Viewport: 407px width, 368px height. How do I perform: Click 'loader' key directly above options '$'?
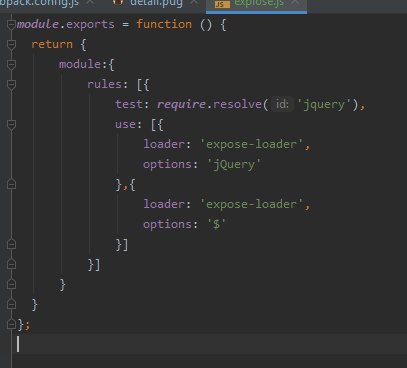pyautogui.click(x=164, y=204)
